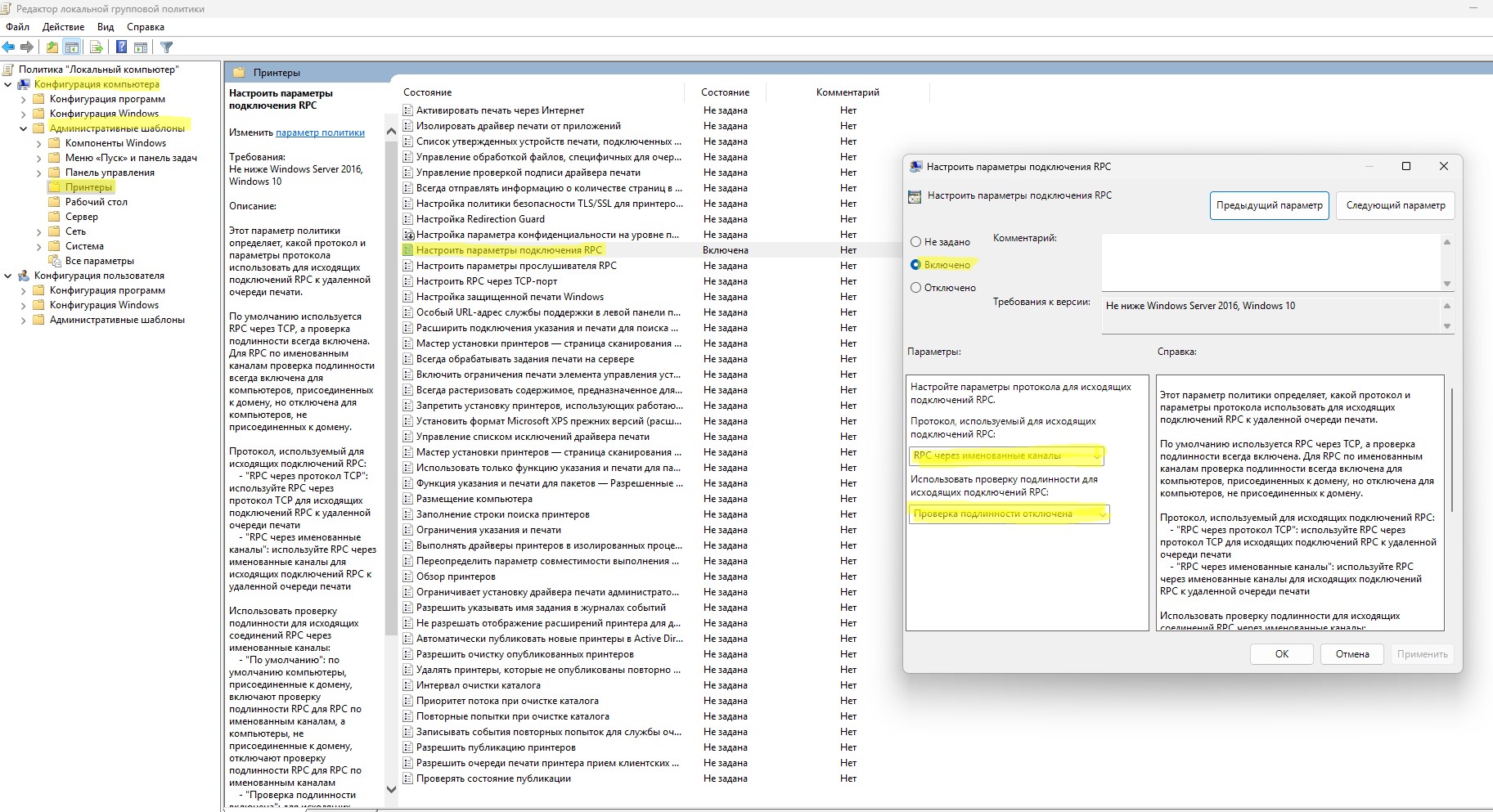
Task: Select policy Разрешить публикацию принтеров
Action: (x=496, y=747)
